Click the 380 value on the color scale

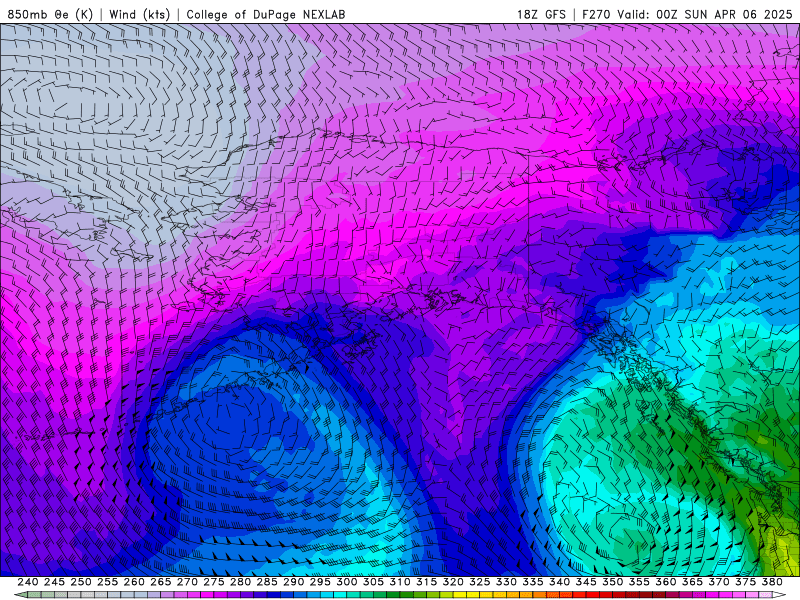tap(772, 582)
